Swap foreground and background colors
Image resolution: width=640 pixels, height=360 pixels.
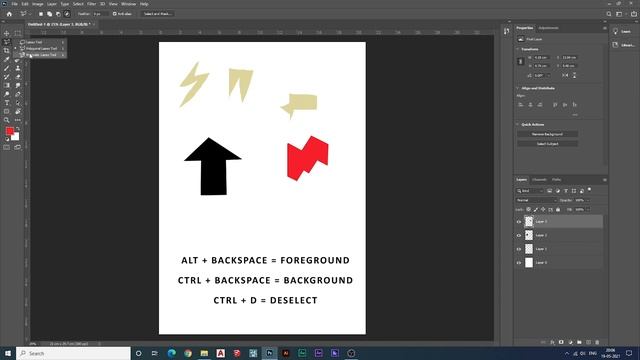pos(18,129)
